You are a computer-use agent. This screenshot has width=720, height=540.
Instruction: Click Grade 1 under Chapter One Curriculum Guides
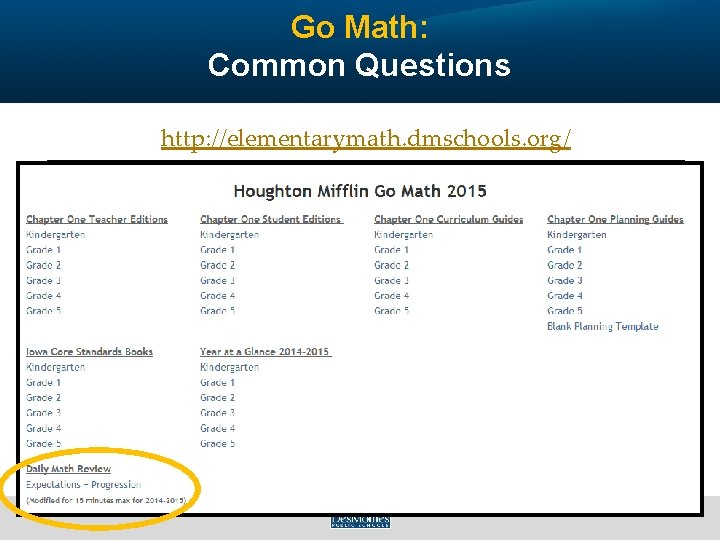pos(392,250)
